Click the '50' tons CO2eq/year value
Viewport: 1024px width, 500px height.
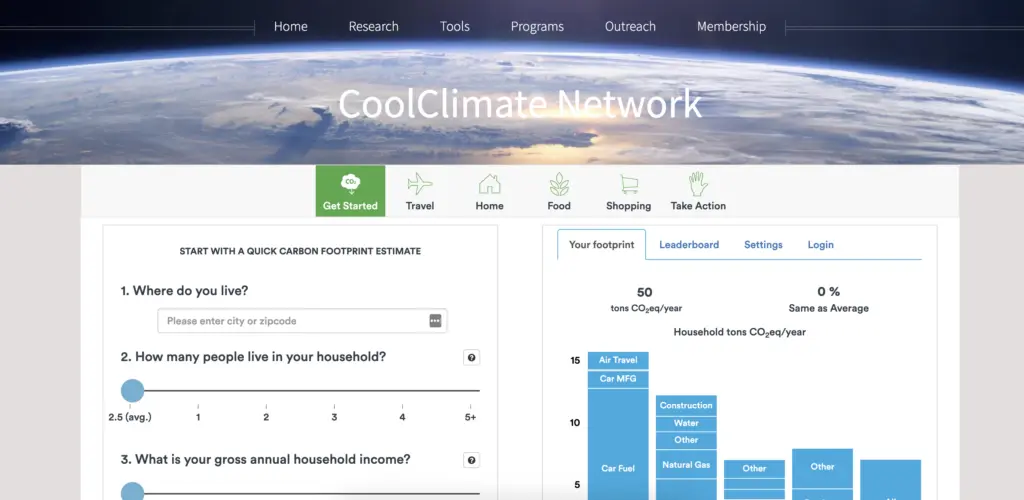pyautogui.click(x=645, y=292)
